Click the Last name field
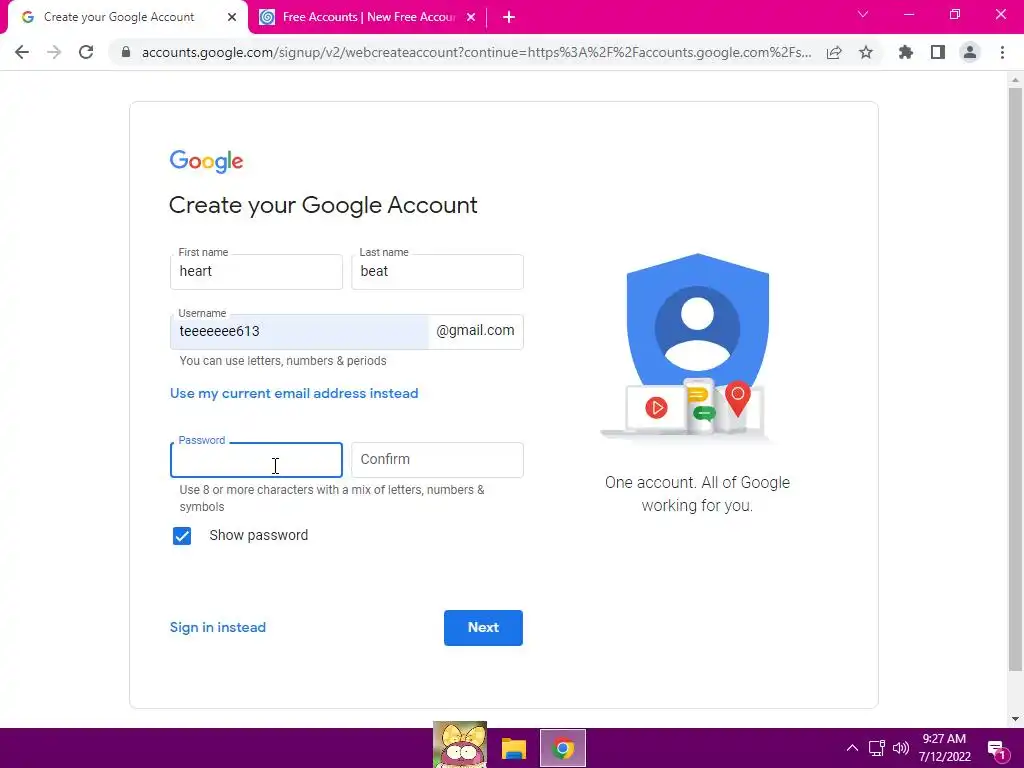The image size is (1024, 768). click(x=437, y=272)
